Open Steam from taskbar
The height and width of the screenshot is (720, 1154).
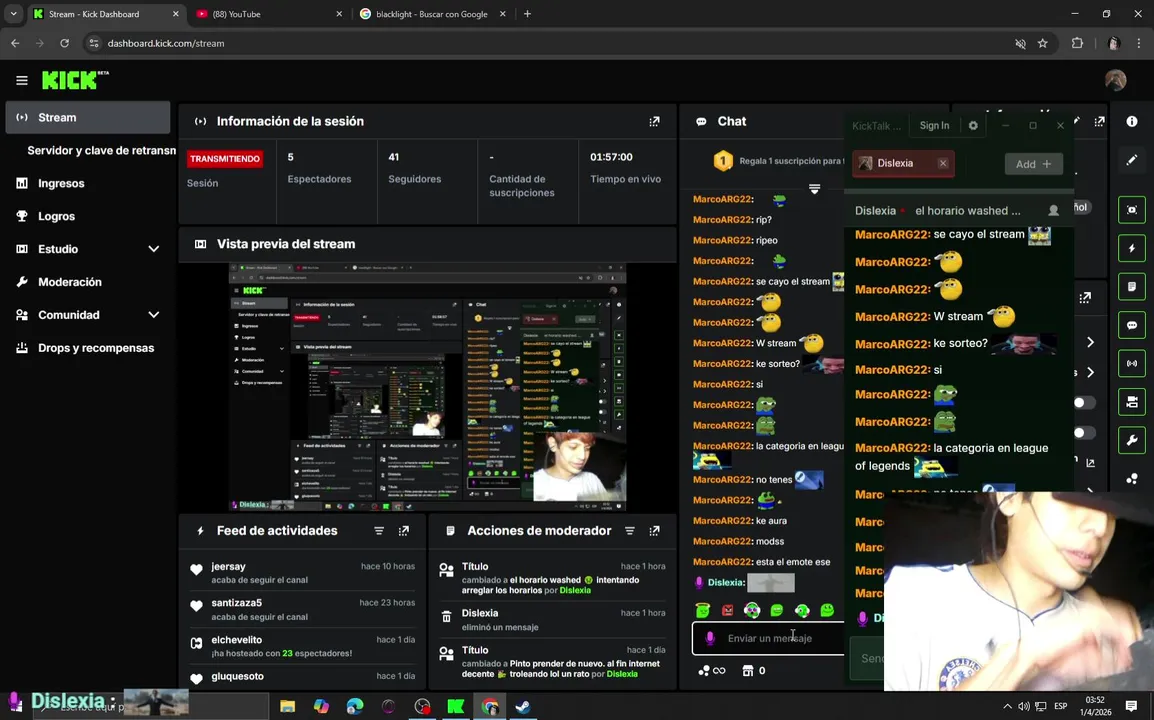[523, 707]
